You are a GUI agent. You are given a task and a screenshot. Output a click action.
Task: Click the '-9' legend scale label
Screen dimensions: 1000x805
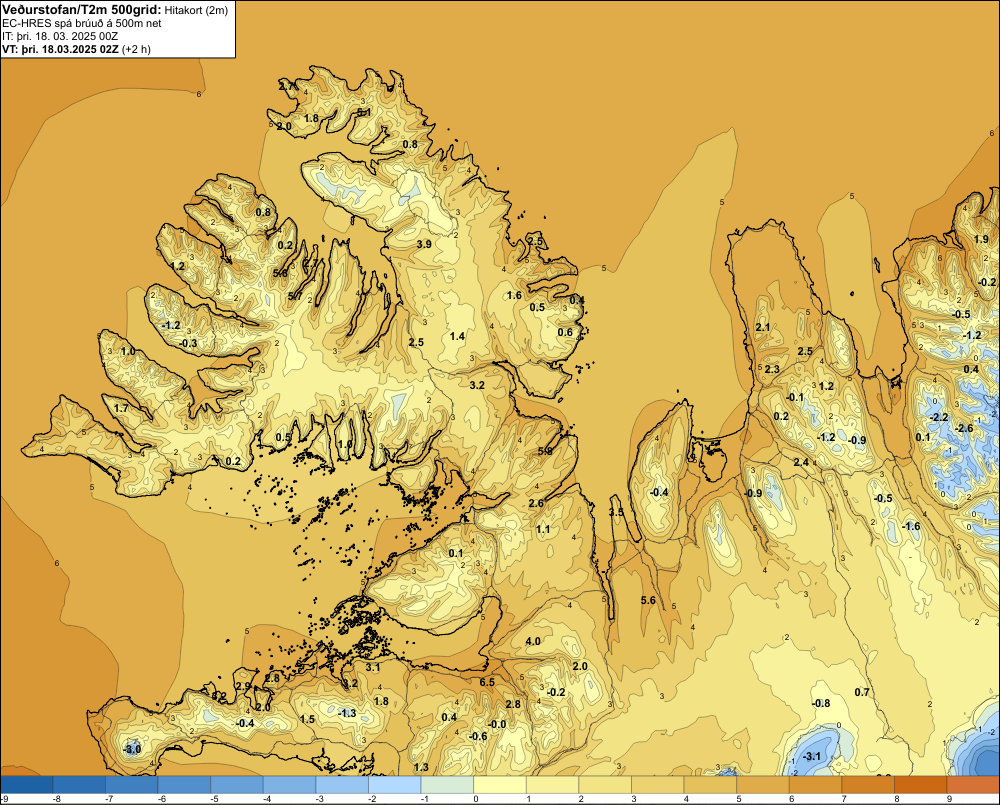coord(4,799)
